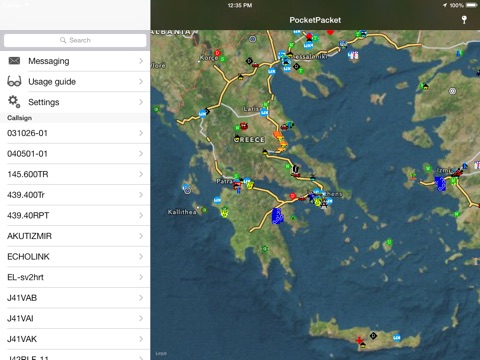The width and height of the screenshot is (480, 360).
Task: Click the Messaging envelope icon
Action: click(x=14, y=61)
